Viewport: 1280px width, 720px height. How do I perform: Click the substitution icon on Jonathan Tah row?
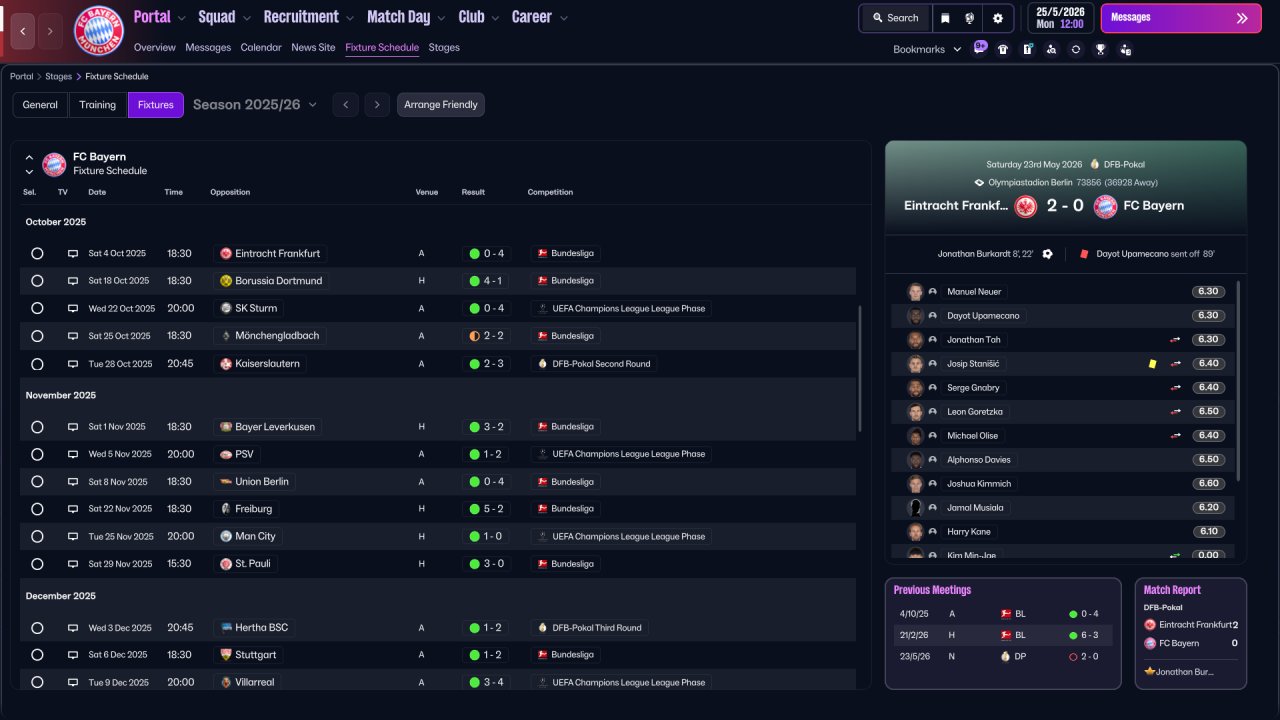tap(1176, 340)
